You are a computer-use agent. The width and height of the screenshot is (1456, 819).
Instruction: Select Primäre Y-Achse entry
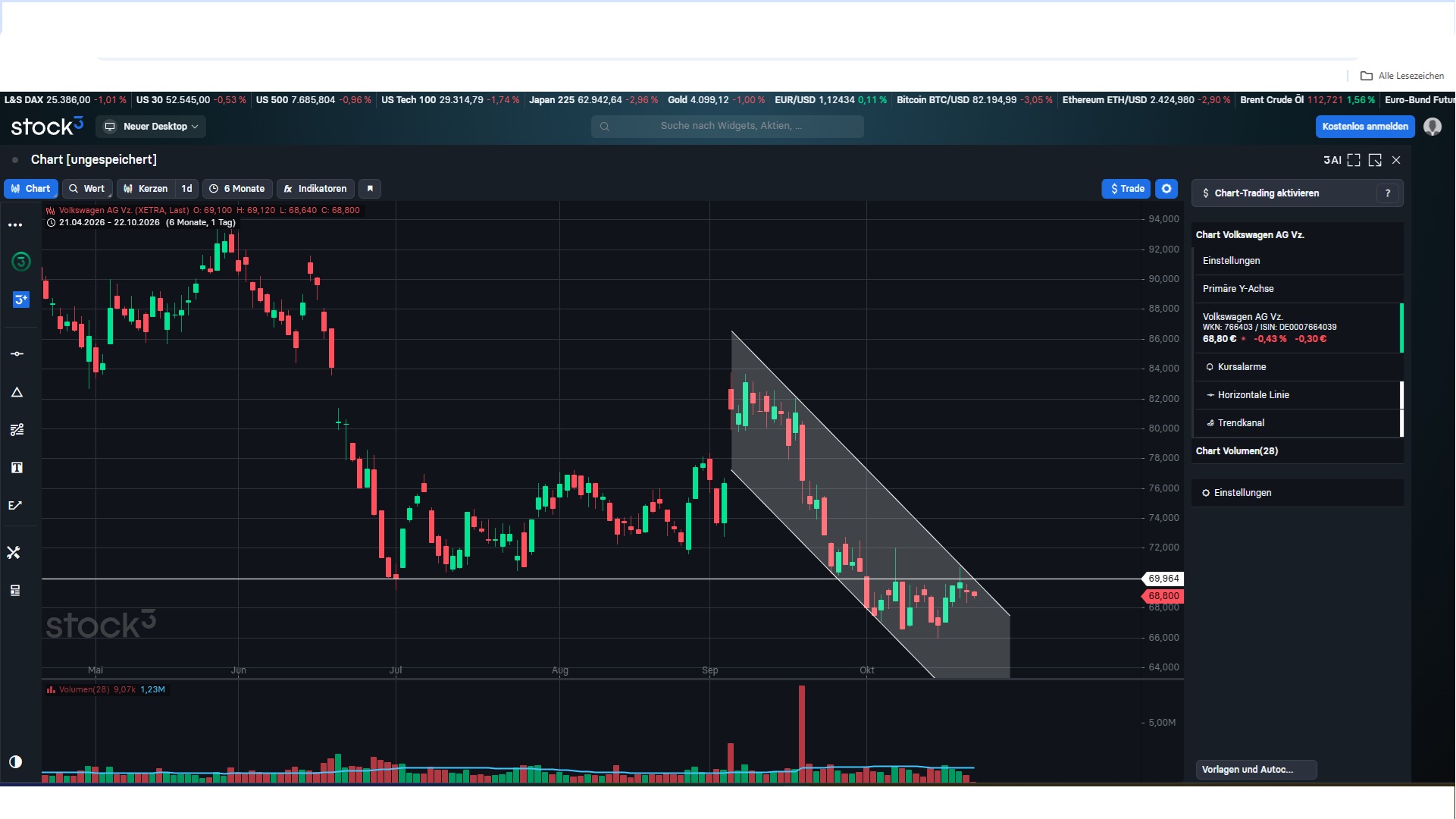pyautogui.click(x=1297, y=289)
